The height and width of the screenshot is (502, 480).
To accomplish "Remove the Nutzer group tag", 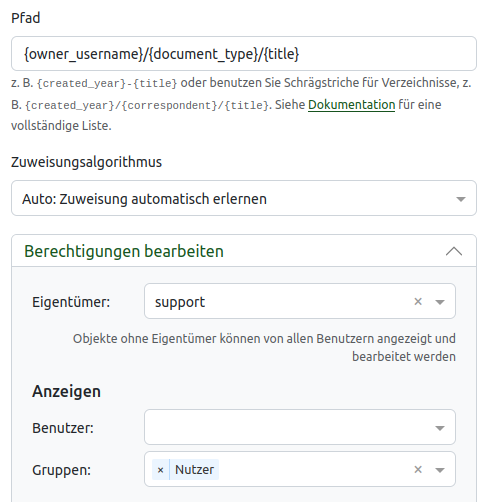I will (x=160, y=470).
